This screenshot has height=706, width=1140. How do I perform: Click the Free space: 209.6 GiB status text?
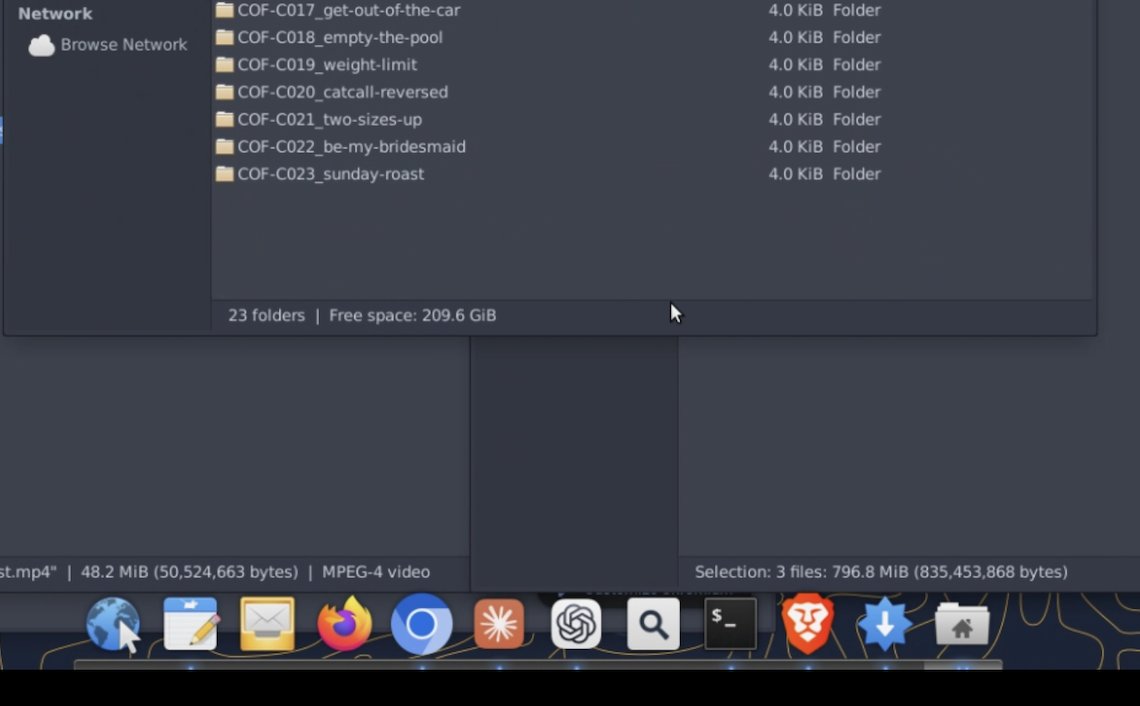tap(412, 316)
